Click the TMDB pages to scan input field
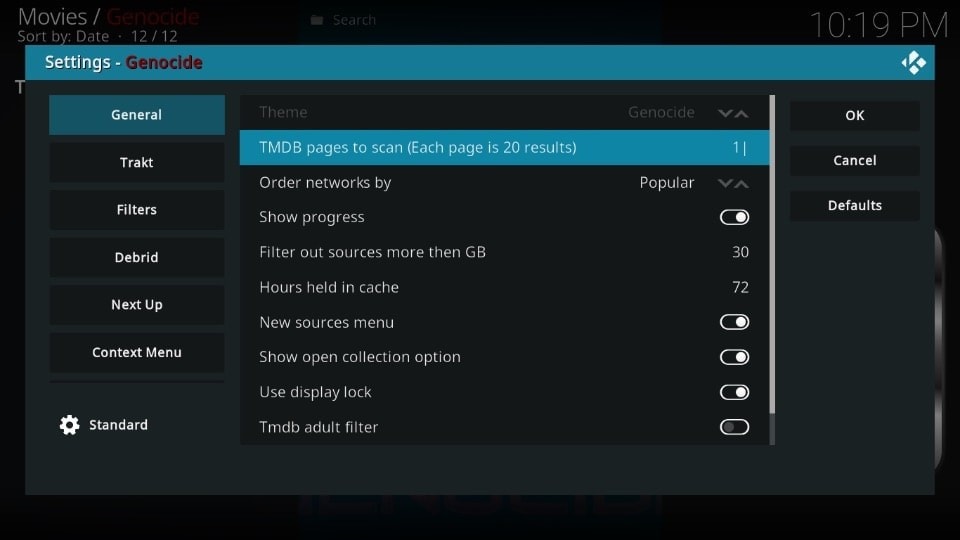The width and height of the screenshot is (960, 540). [x=504, y=148]
